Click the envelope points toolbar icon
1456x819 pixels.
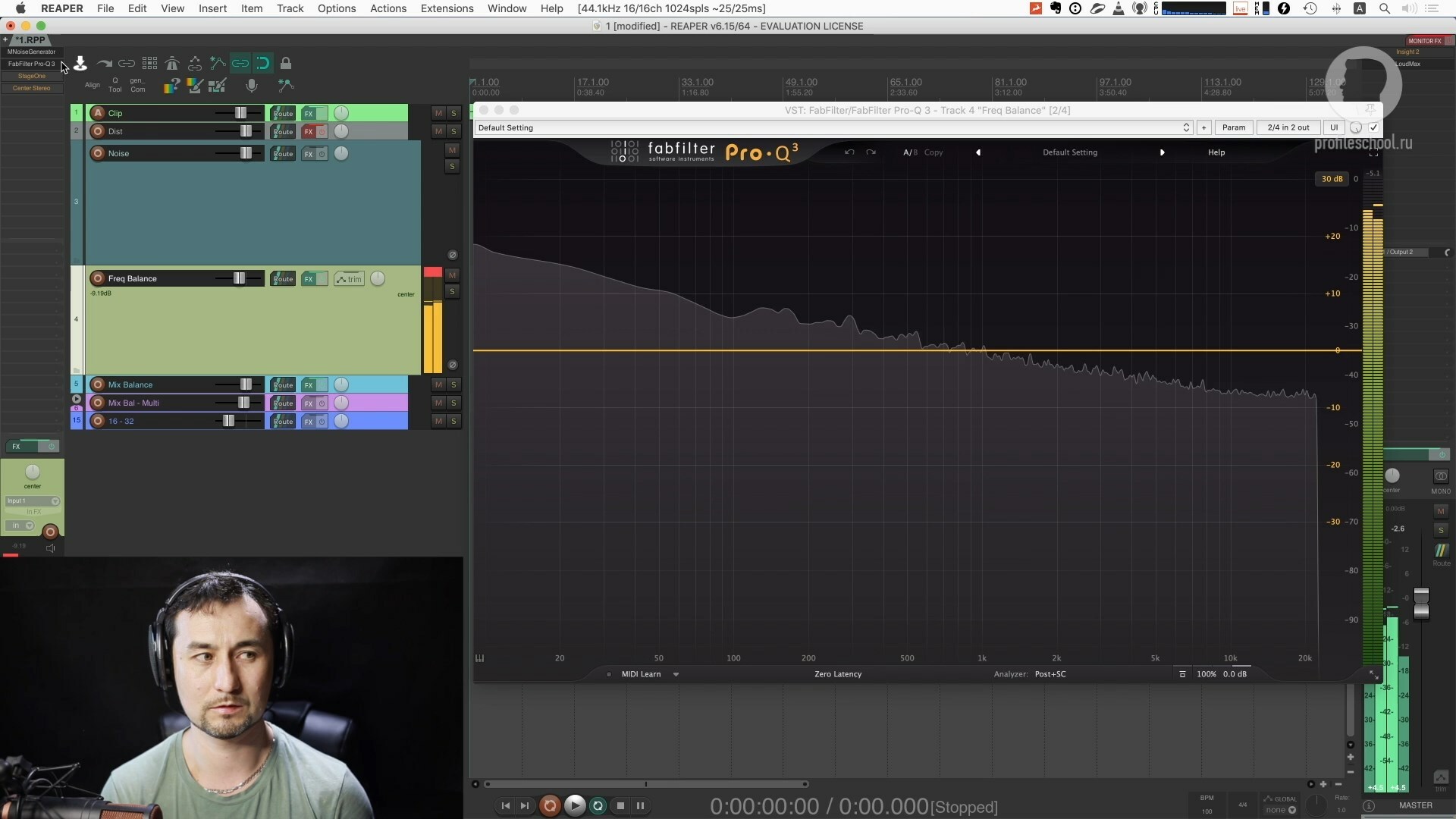coord(218,64)
